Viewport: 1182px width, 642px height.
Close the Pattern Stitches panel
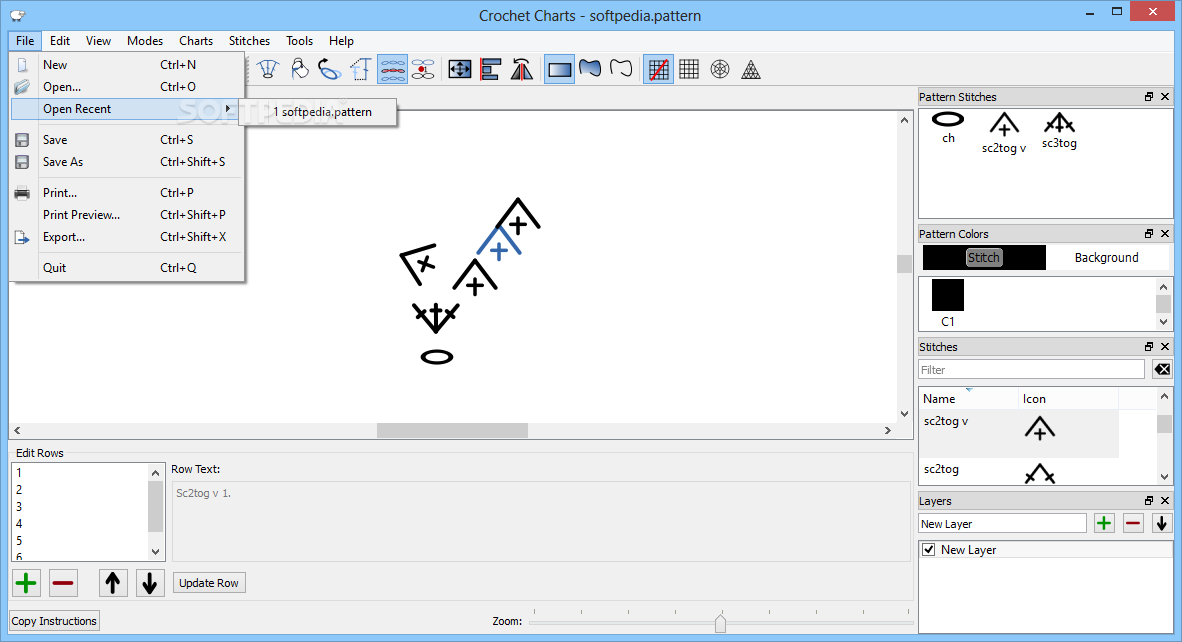pos(1165,96)
